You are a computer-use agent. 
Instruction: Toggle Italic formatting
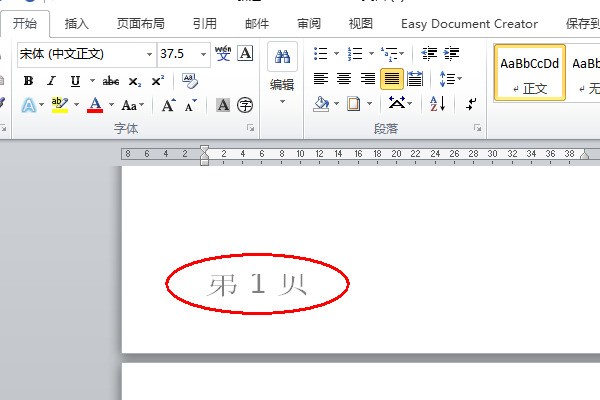[x=51, y=81]
